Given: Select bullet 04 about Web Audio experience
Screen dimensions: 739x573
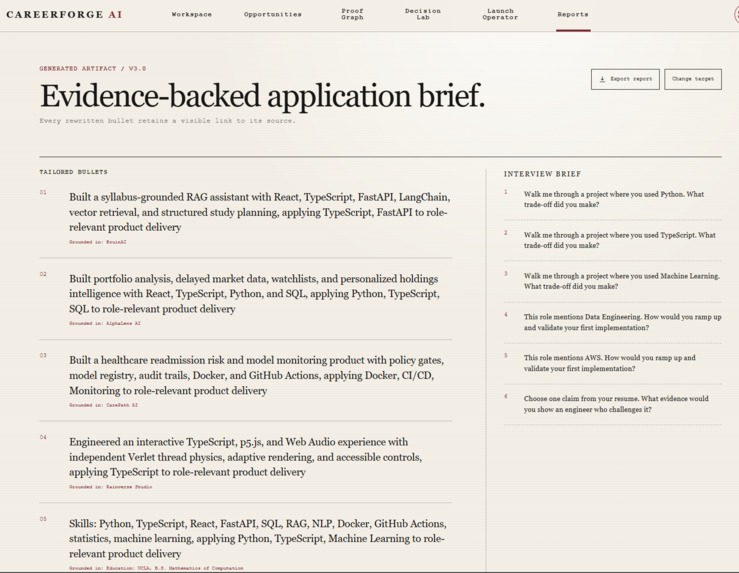Looking at the screenshot, I should 246,457.
